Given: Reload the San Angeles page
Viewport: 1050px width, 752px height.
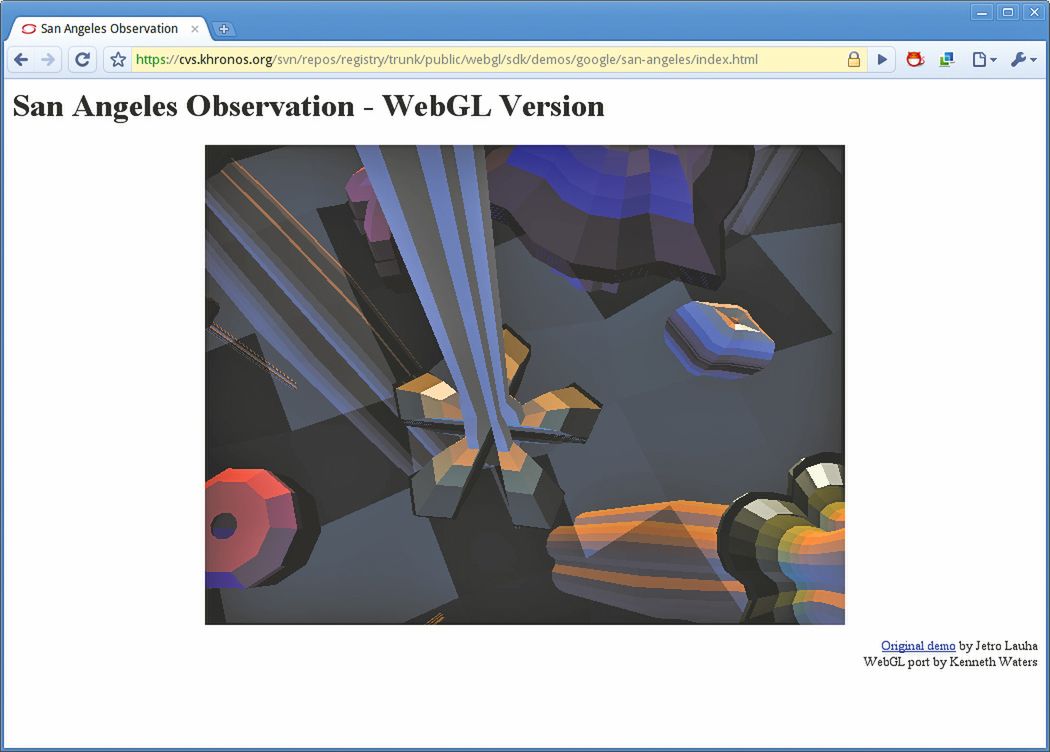Looking at the screenshot, I should [x=82, y=60].
